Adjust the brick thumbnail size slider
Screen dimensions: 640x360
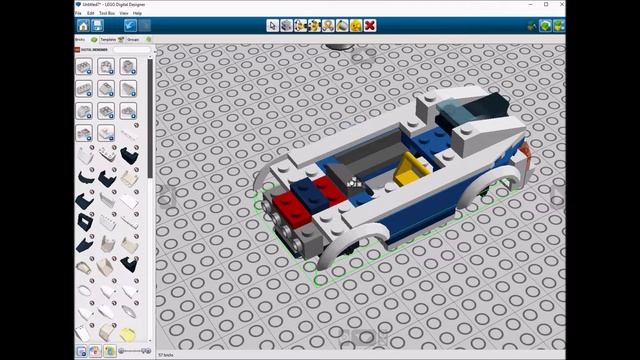coord(135,351)
